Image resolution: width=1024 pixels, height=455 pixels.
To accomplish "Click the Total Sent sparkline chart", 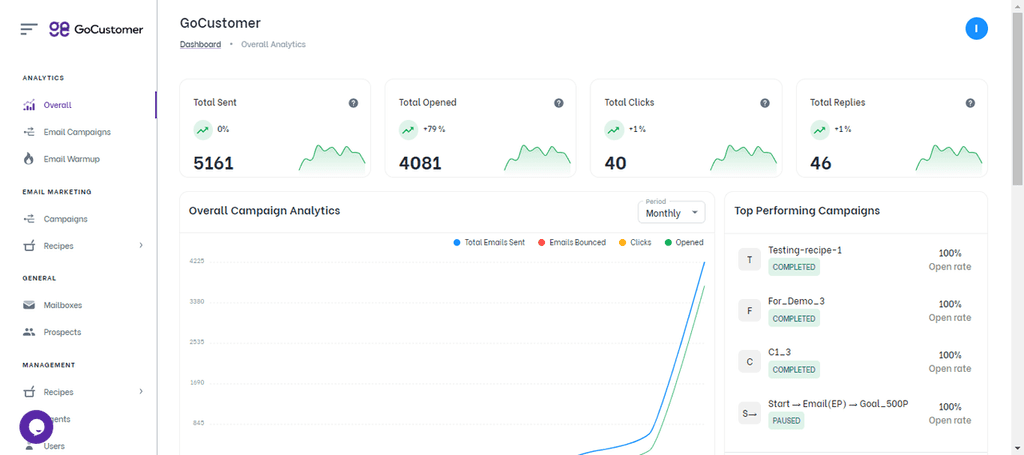I will (332, 158).
